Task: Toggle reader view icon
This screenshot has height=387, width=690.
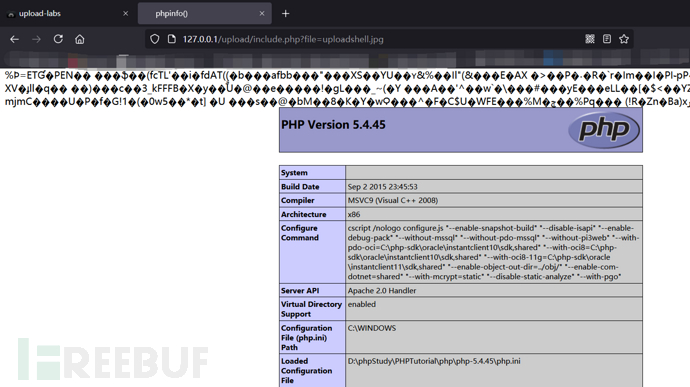Action: (607, 39)
